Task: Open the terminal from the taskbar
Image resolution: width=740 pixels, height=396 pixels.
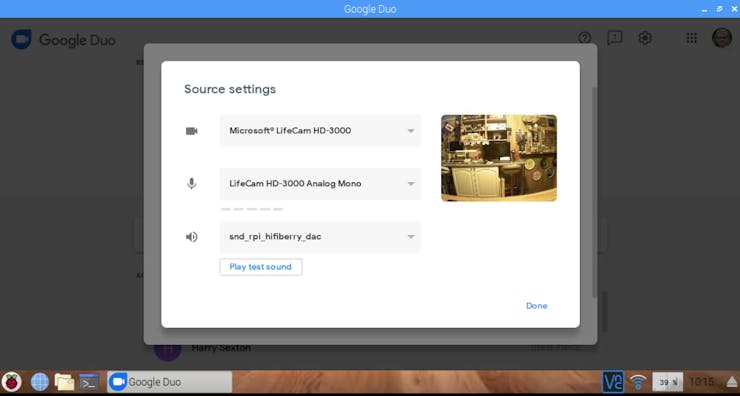Action: click(89, 381)
